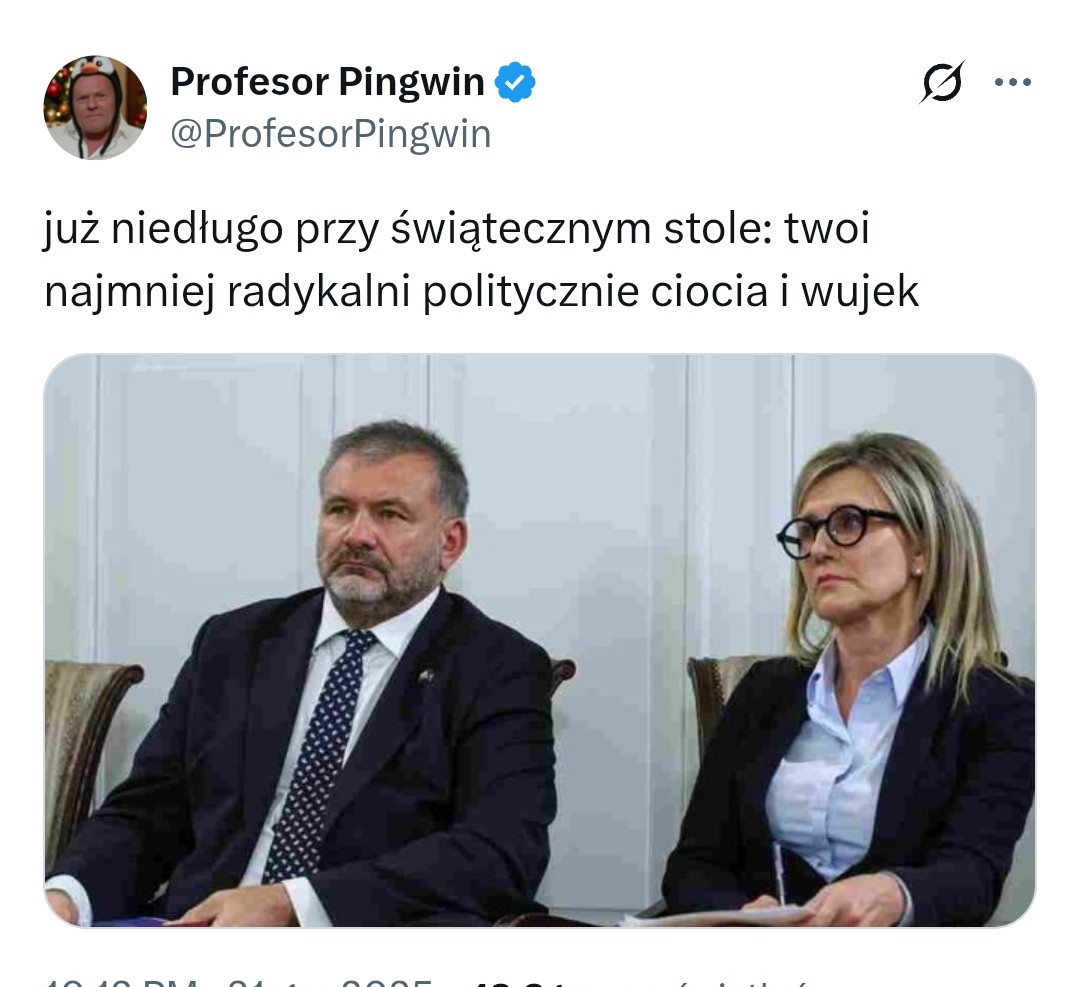Open the three-dot more options menu
This screenshot has width=1080, height=987.
coord(1013,83)
